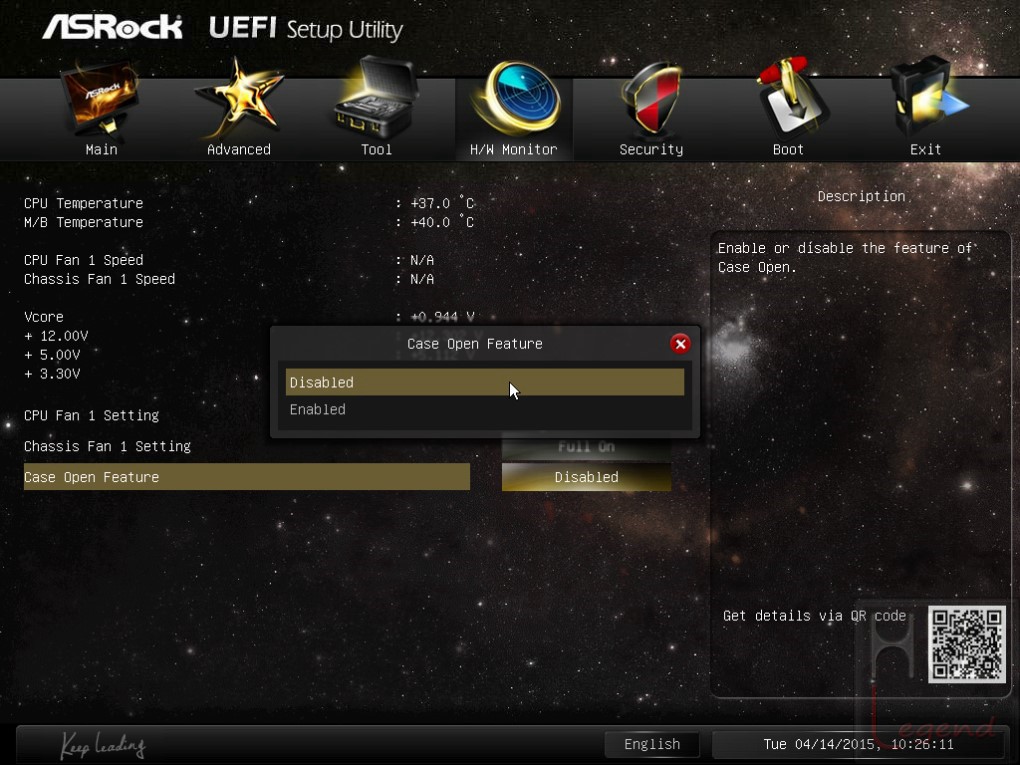Switch to the Advanced tab label

[x=239, y=150]
